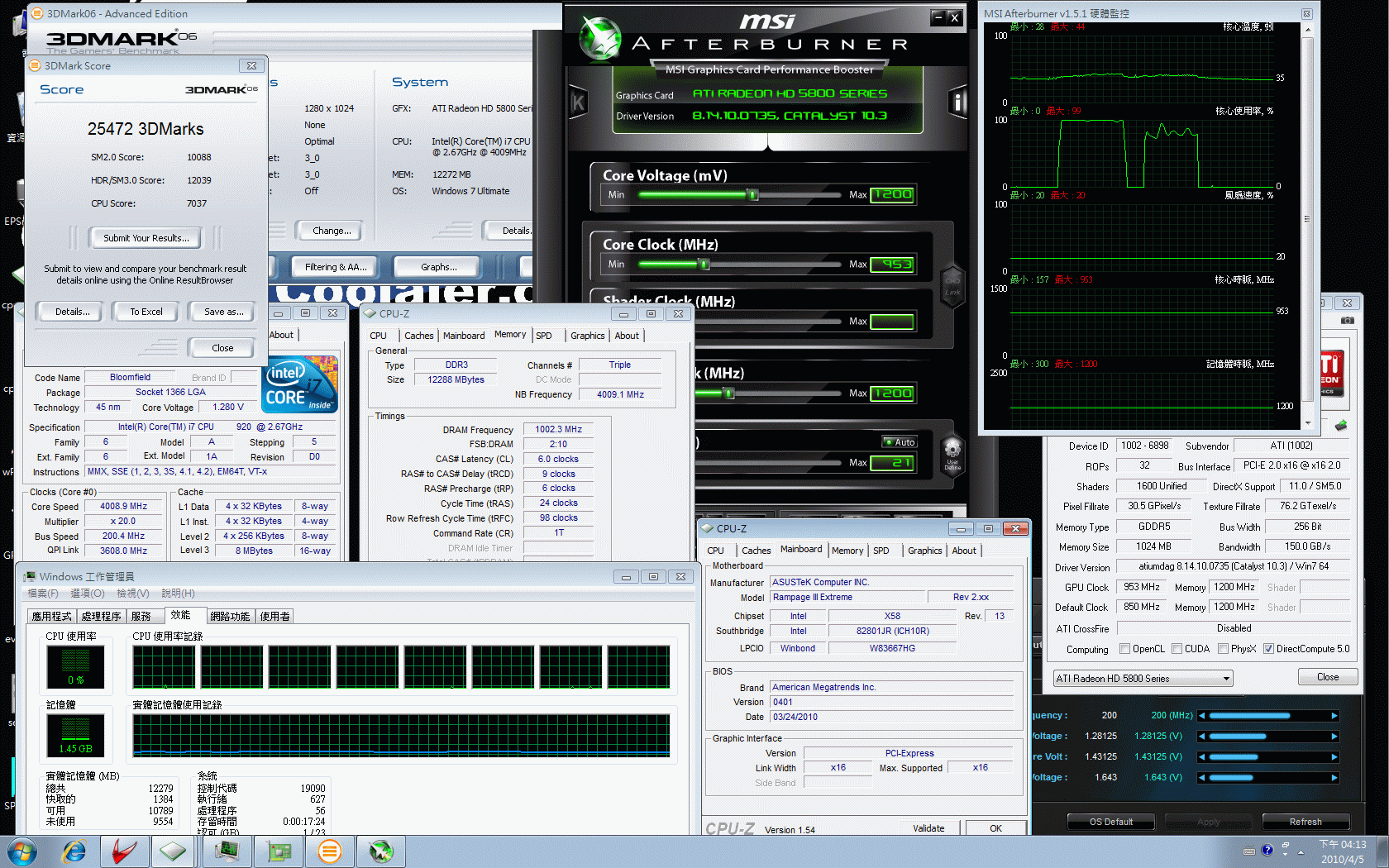
Task: Switch Task Manager to 處理程序 tab
Action: click(101, 617)
